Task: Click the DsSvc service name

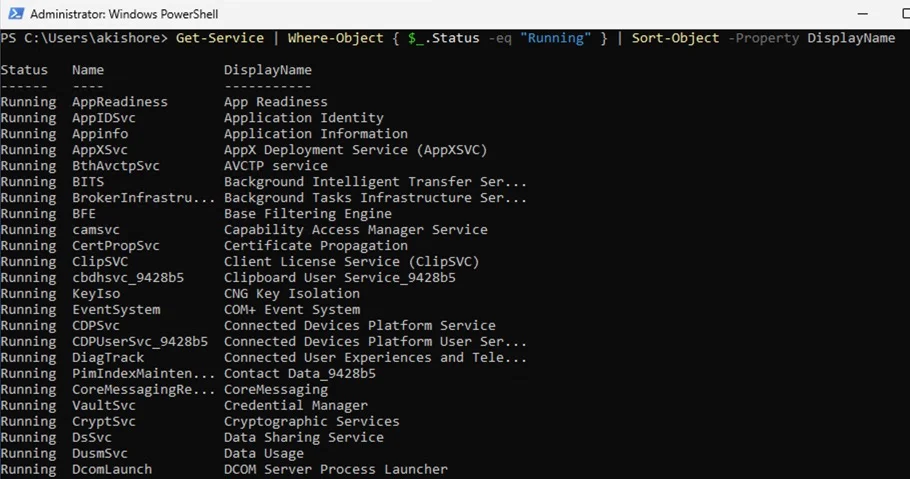Action: (x=92, y=437)
